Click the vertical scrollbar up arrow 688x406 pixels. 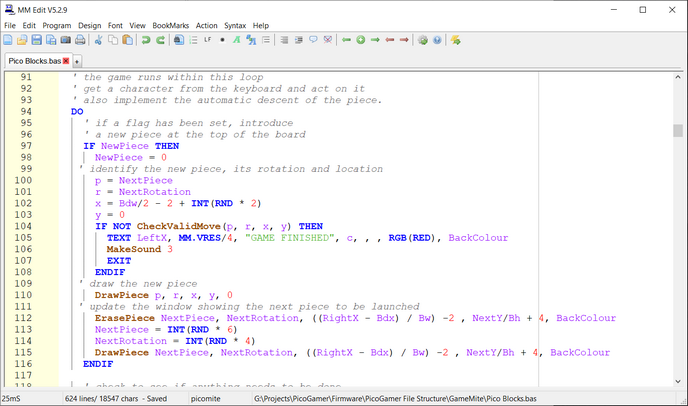click(678, 77)
